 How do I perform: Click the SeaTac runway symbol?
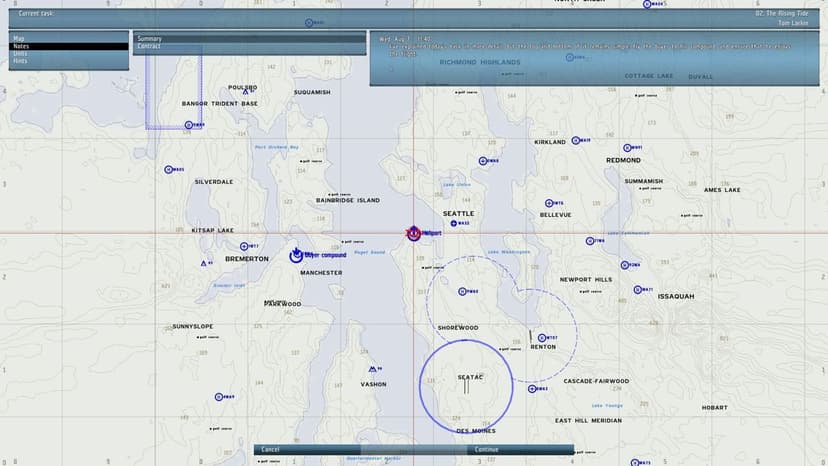(x=466, y=387)
